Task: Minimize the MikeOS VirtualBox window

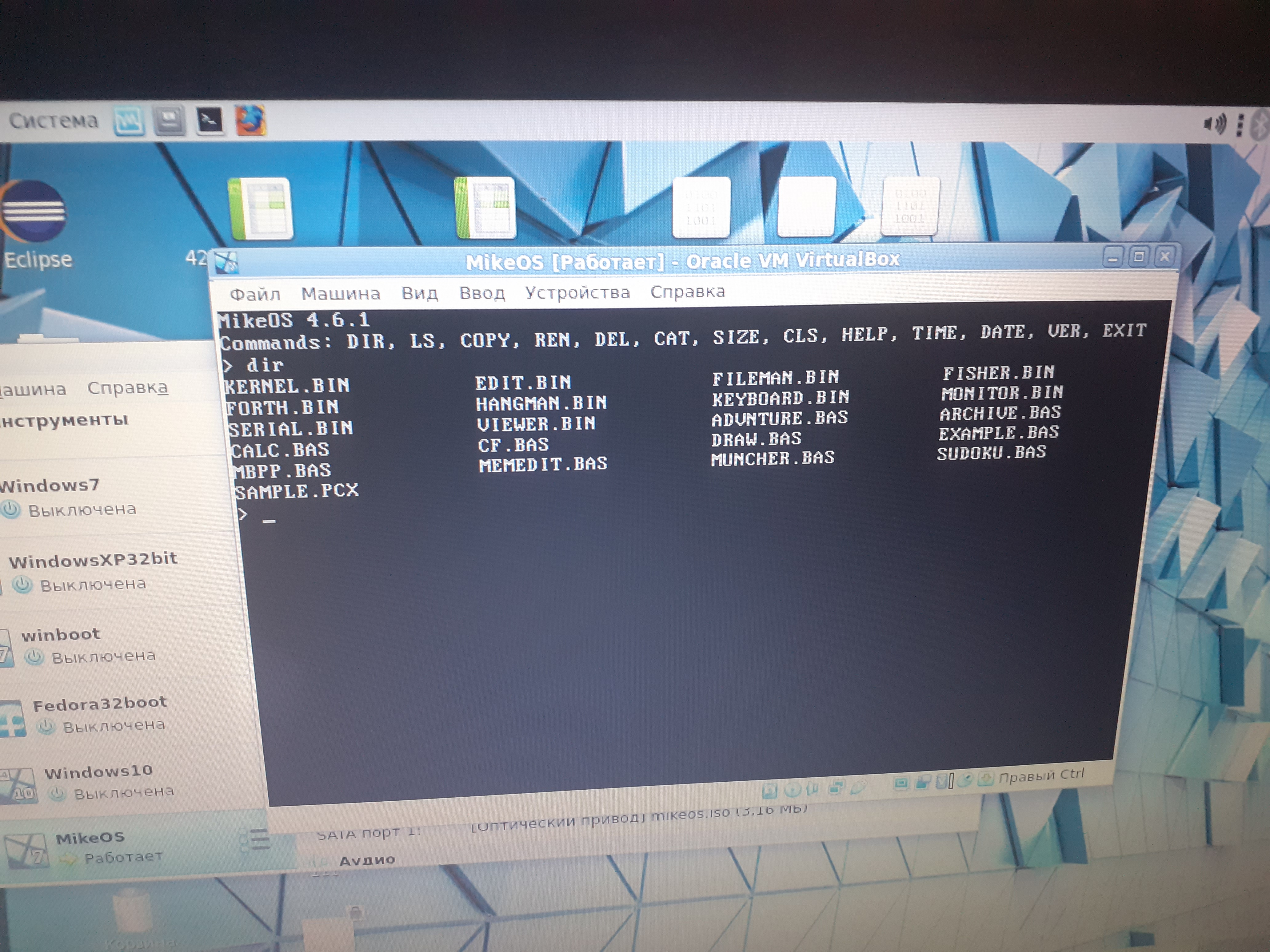Action: (x=1113, y=258)
